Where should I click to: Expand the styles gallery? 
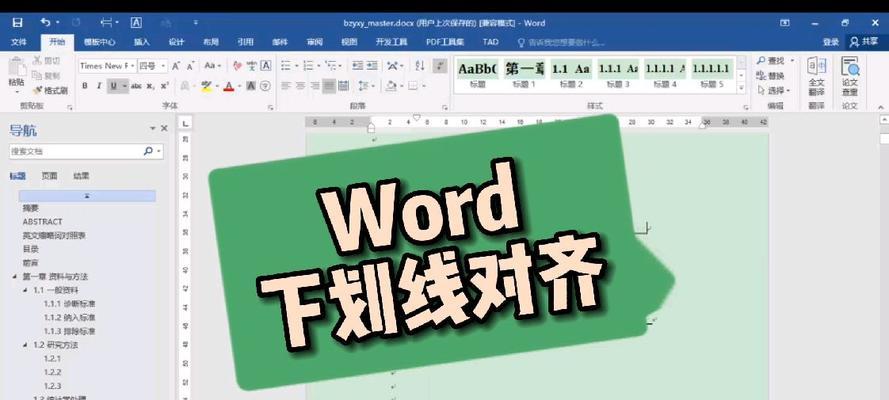point(740,89)
